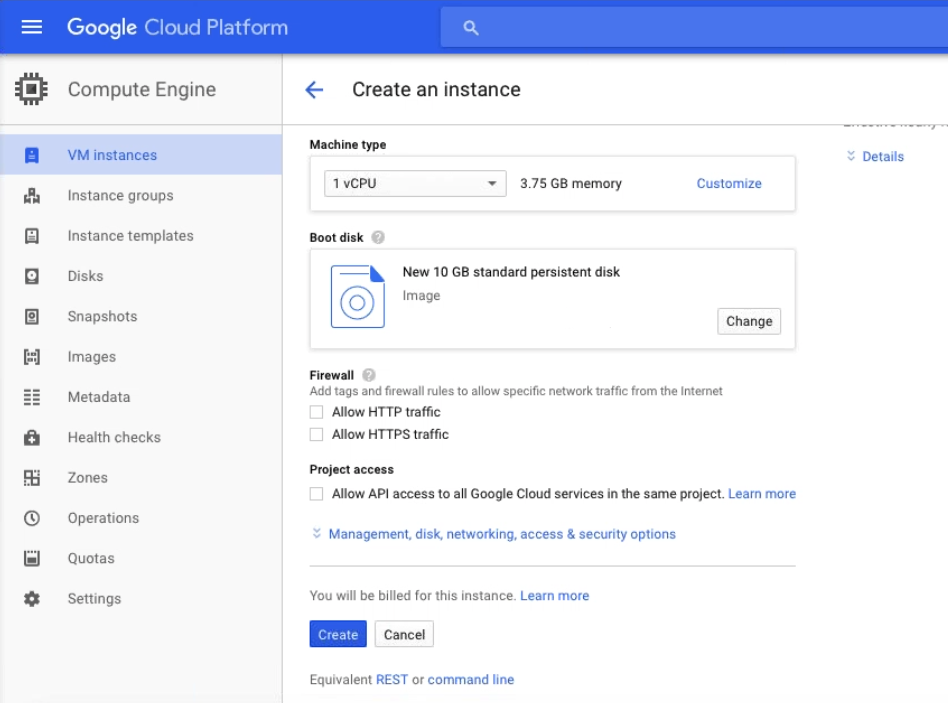This screenshot has height=703, width=949.
Task: Expand the Details section
Action: [x=875, y=157]
